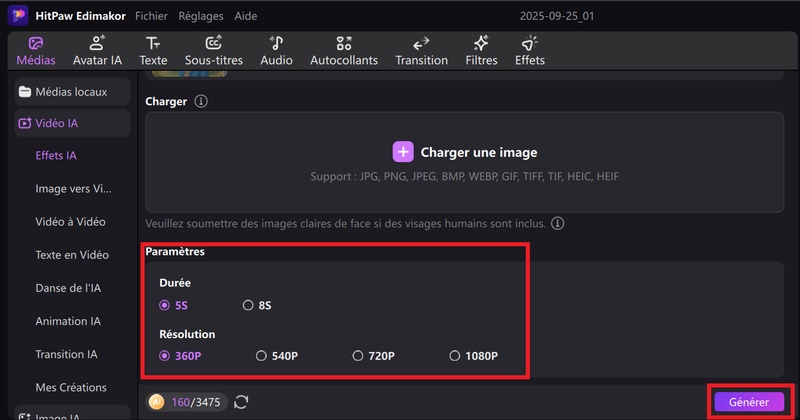Expand the Médias locaux folder
The width and height of the screenshot is (800, 420).
pos(71,92)
